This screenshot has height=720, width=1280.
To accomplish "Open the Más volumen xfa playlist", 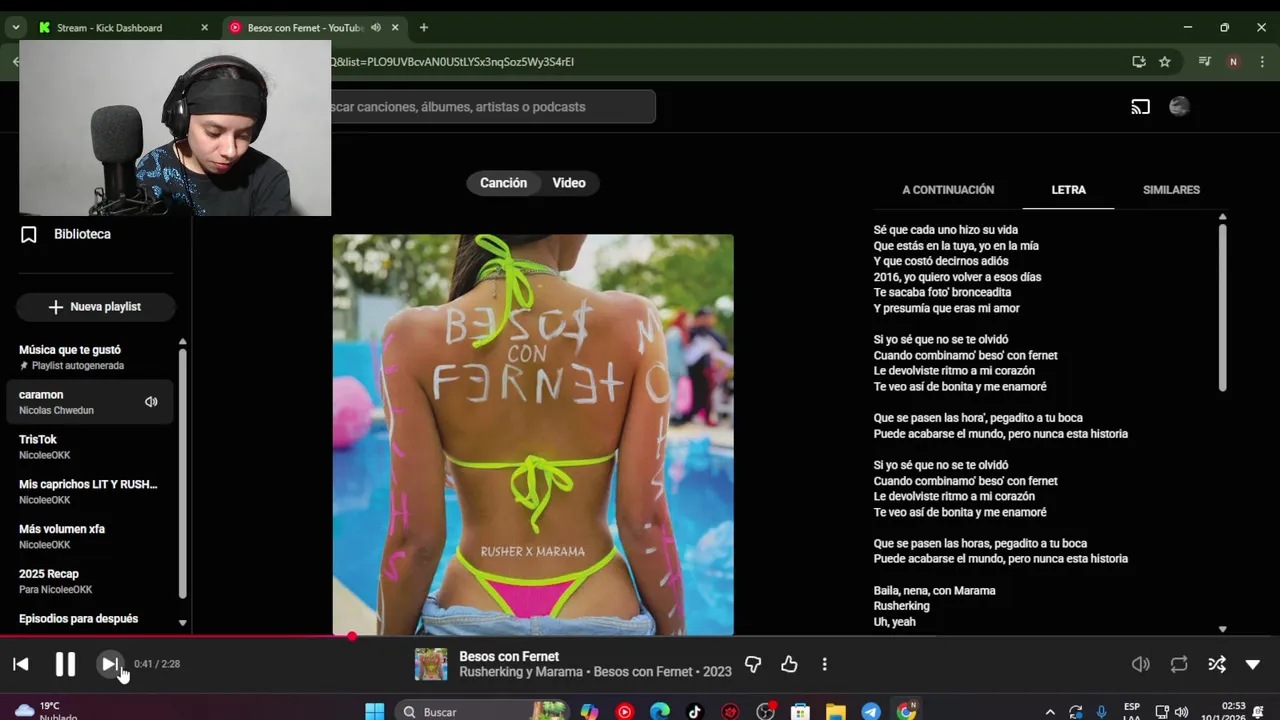I will [x=90, y=536].
